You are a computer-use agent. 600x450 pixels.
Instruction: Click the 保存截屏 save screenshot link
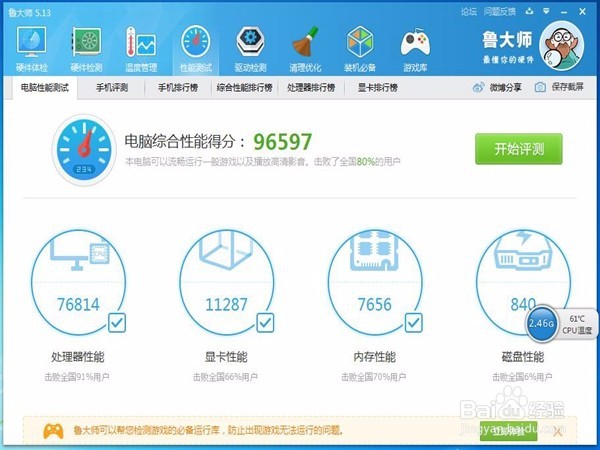(x=567, y=87)
